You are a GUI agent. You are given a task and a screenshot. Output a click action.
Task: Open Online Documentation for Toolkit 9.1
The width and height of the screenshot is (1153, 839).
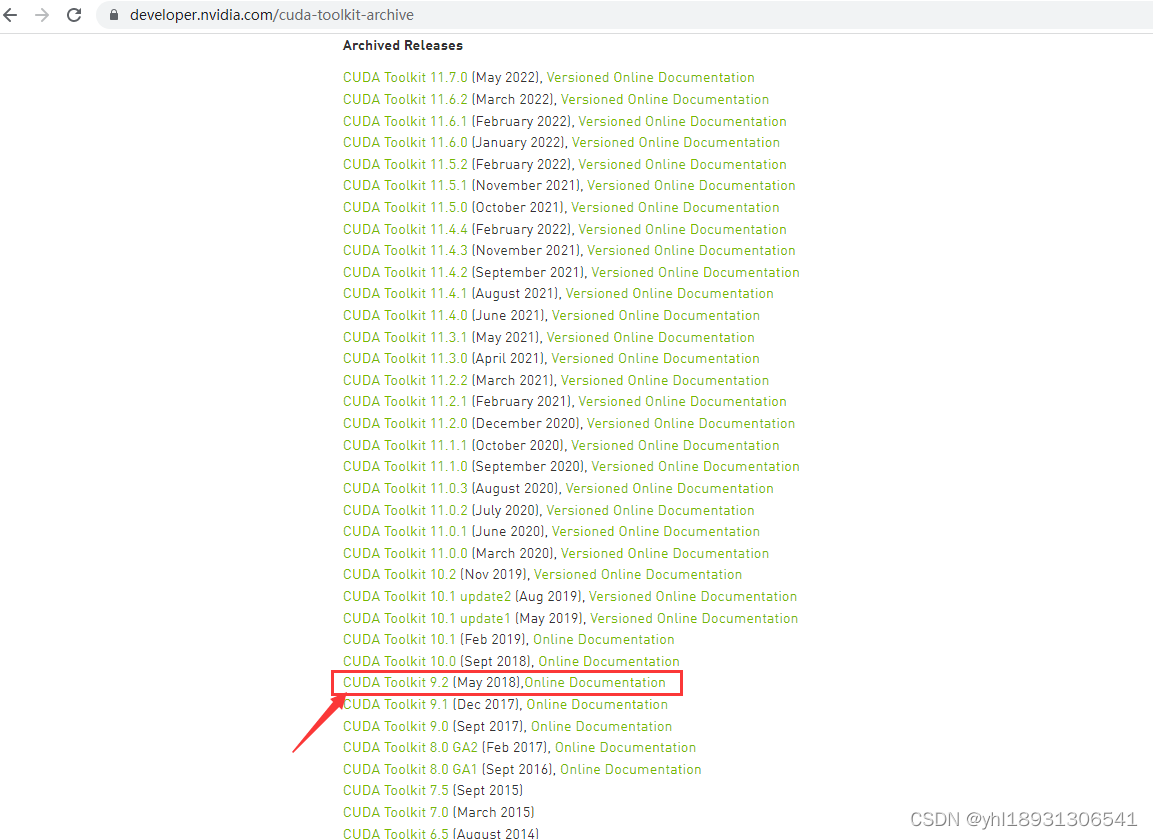(597, 704)
